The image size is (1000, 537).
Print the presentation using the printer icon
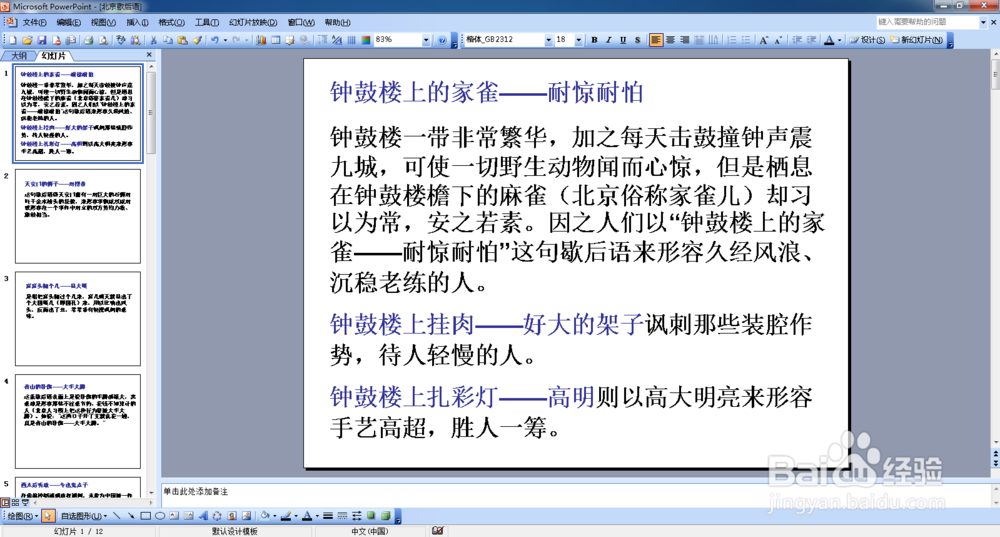(x=88, y=40)
